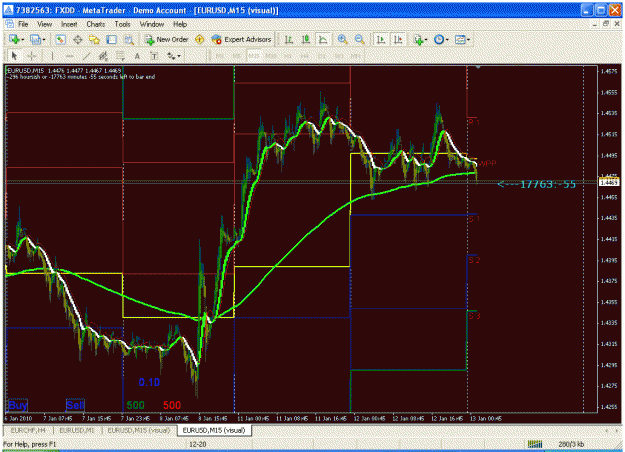Toggle the Expert Advisors button
625x452 pixels.
coord(241,39)
